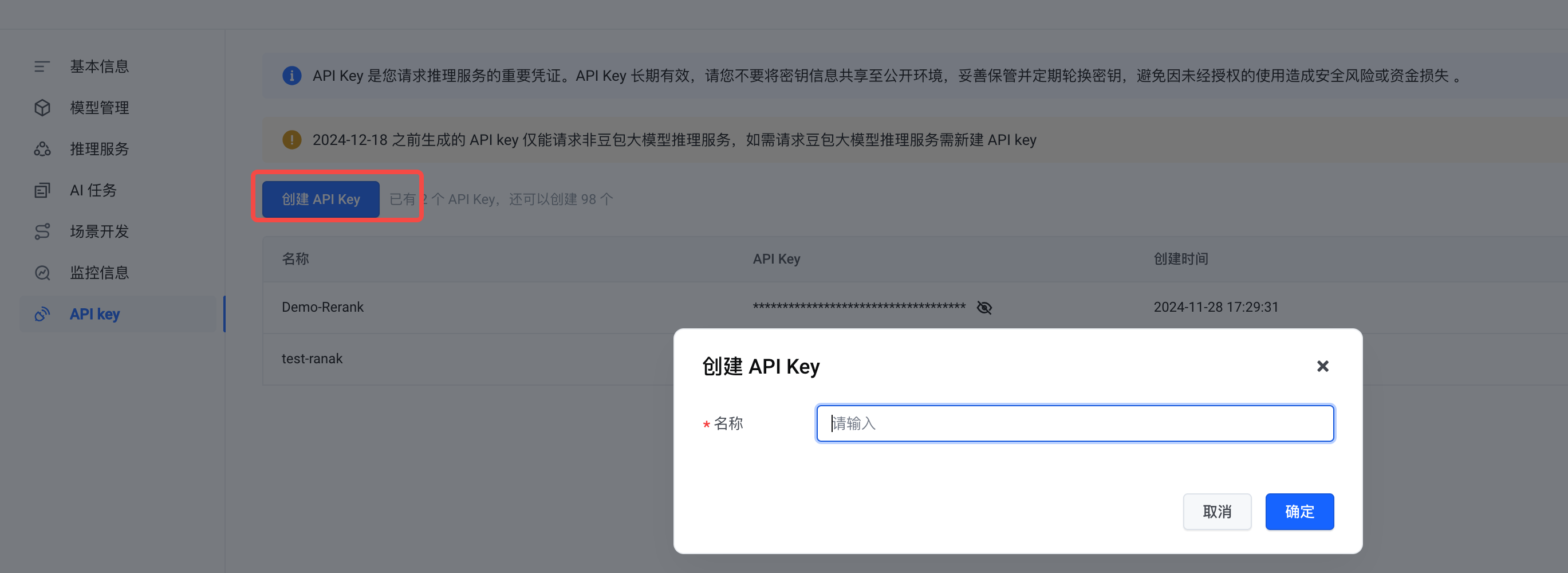Image resolution: width=1568 pixels, height=573 pixels.
Task: Click the 创建 API Key button
Action: pos(321,199)
